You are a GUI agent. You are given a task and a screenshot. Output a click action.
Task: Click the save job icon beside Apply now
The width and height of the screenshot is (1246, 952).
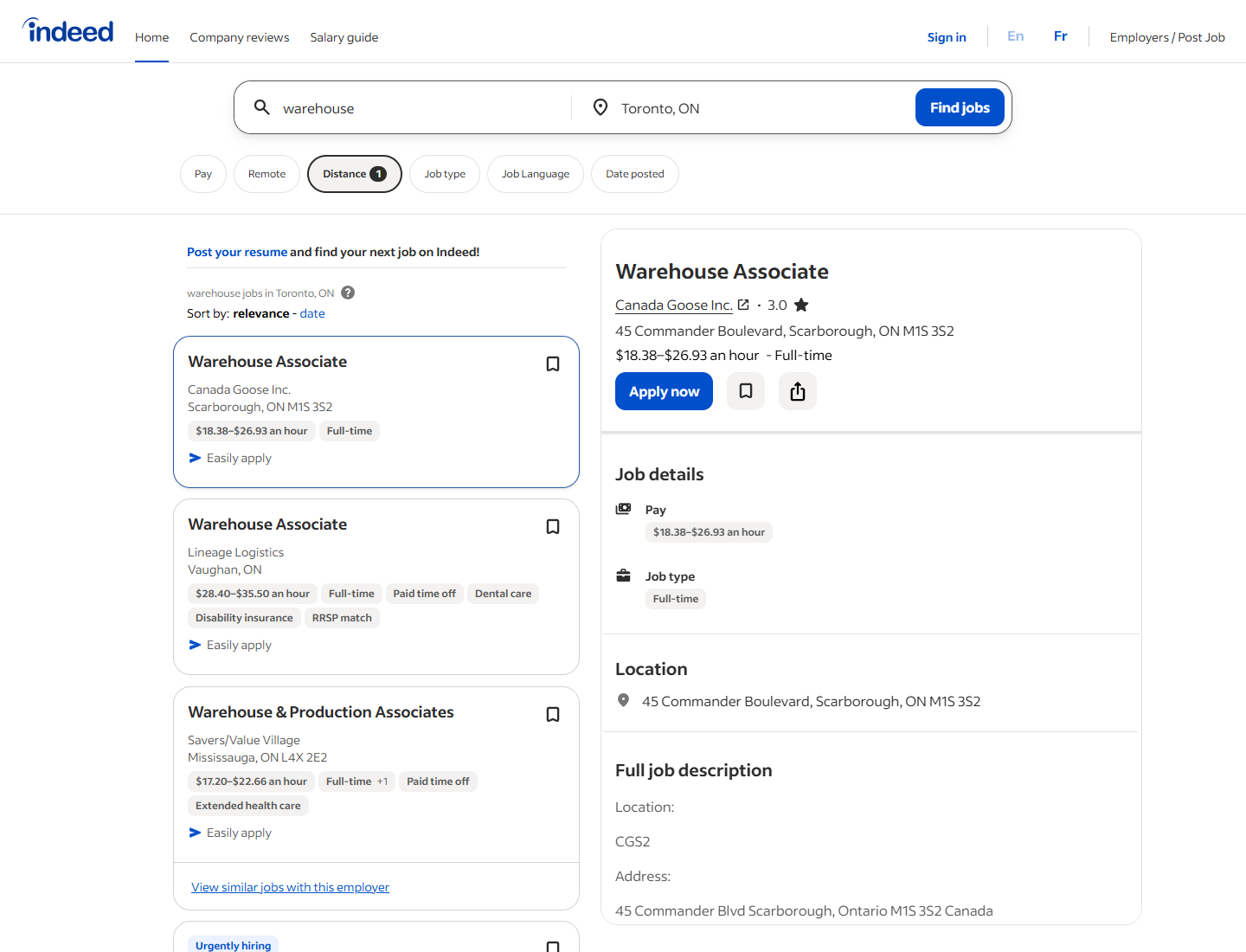coord(746,391)
